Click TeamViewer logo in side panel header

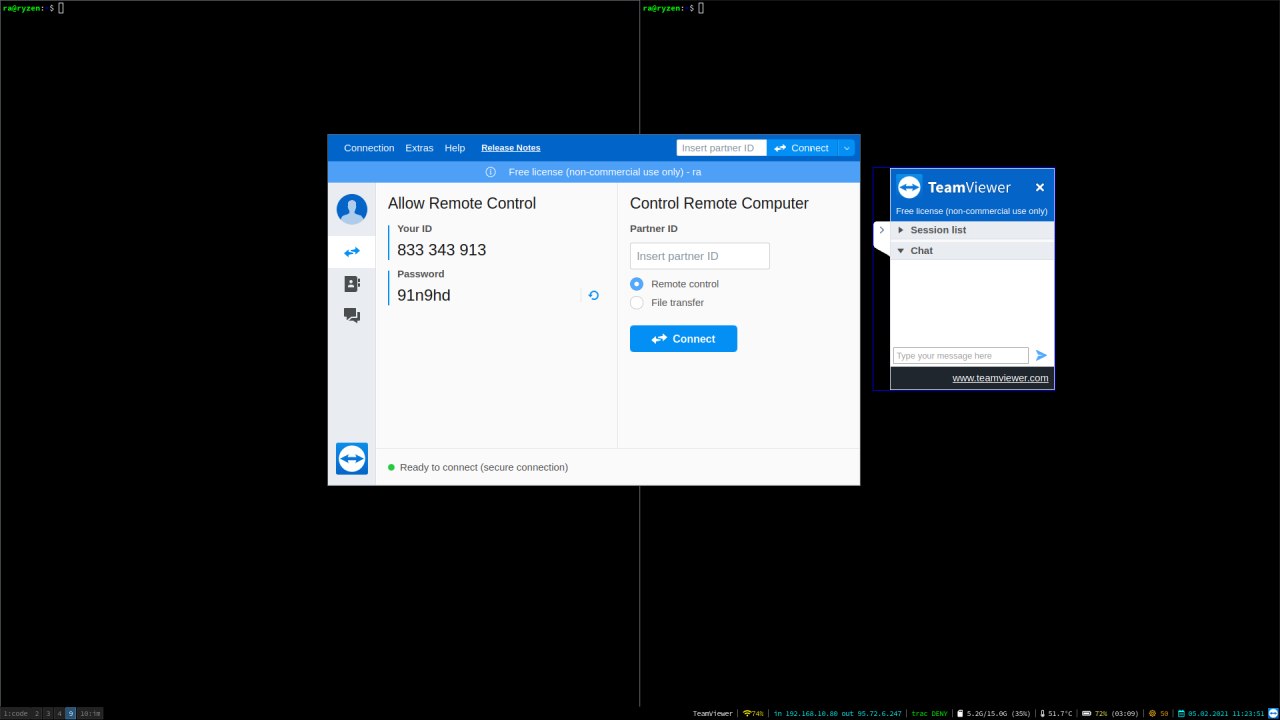[x=909, y=187]
